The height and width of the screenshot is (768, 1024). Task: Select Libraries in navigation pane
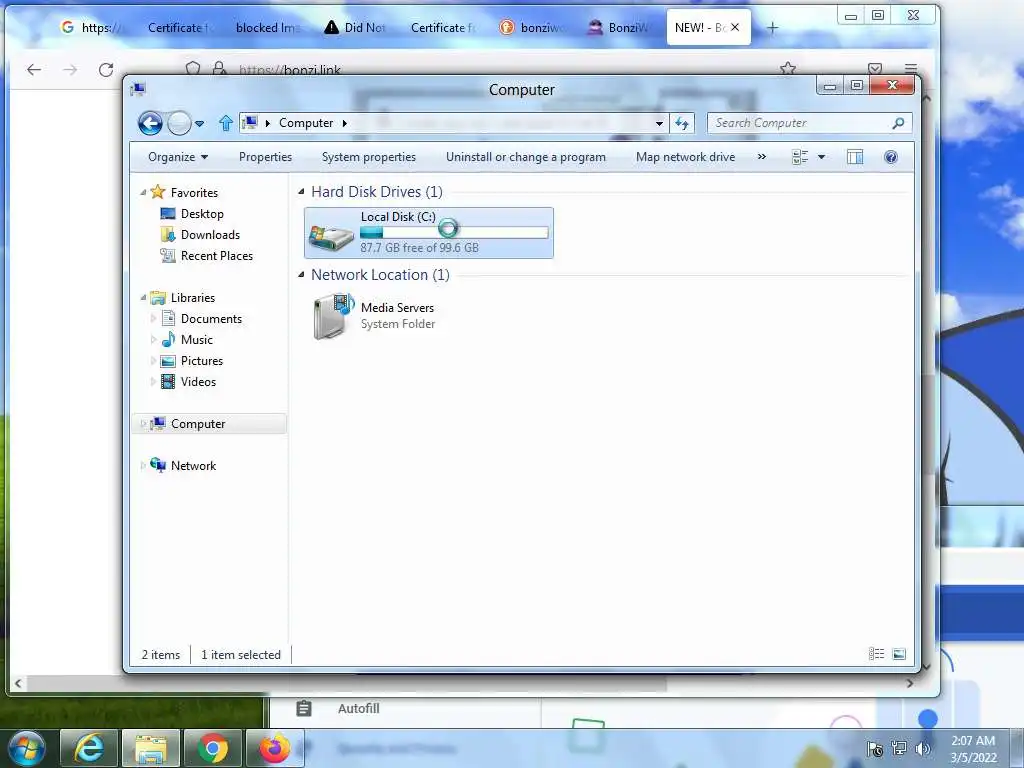[x=193, y=298]
